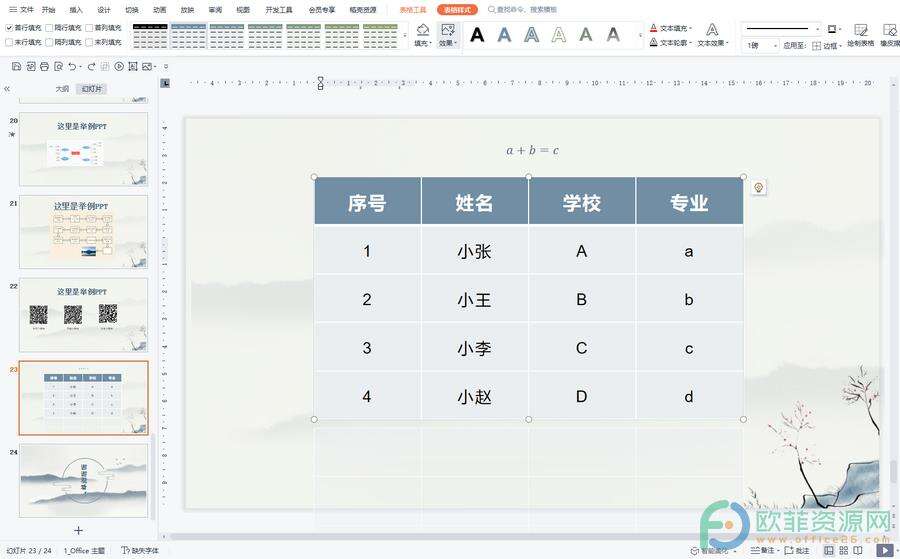900x559 pixels.
Task: Apply the black header table style
Action: click(150, 36)
